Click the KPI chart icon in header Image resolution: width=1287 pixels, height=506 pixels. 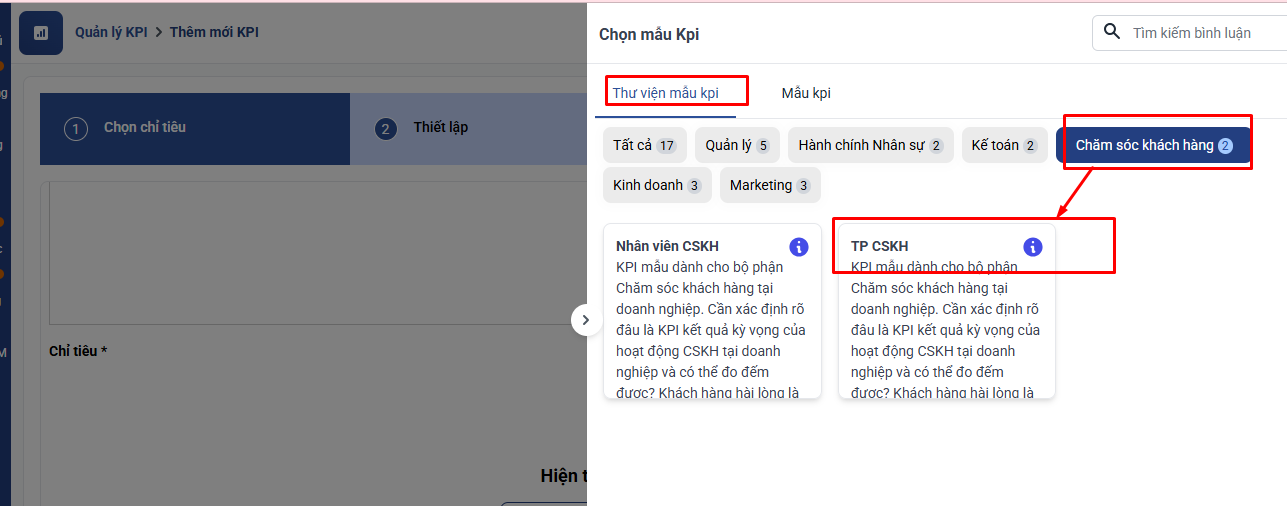[40, 33]
